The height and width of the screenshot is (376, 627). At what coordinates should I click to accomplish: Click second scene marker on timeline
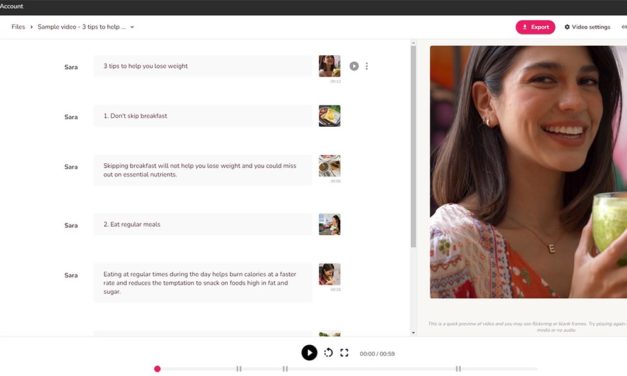(x=285, y=369)
